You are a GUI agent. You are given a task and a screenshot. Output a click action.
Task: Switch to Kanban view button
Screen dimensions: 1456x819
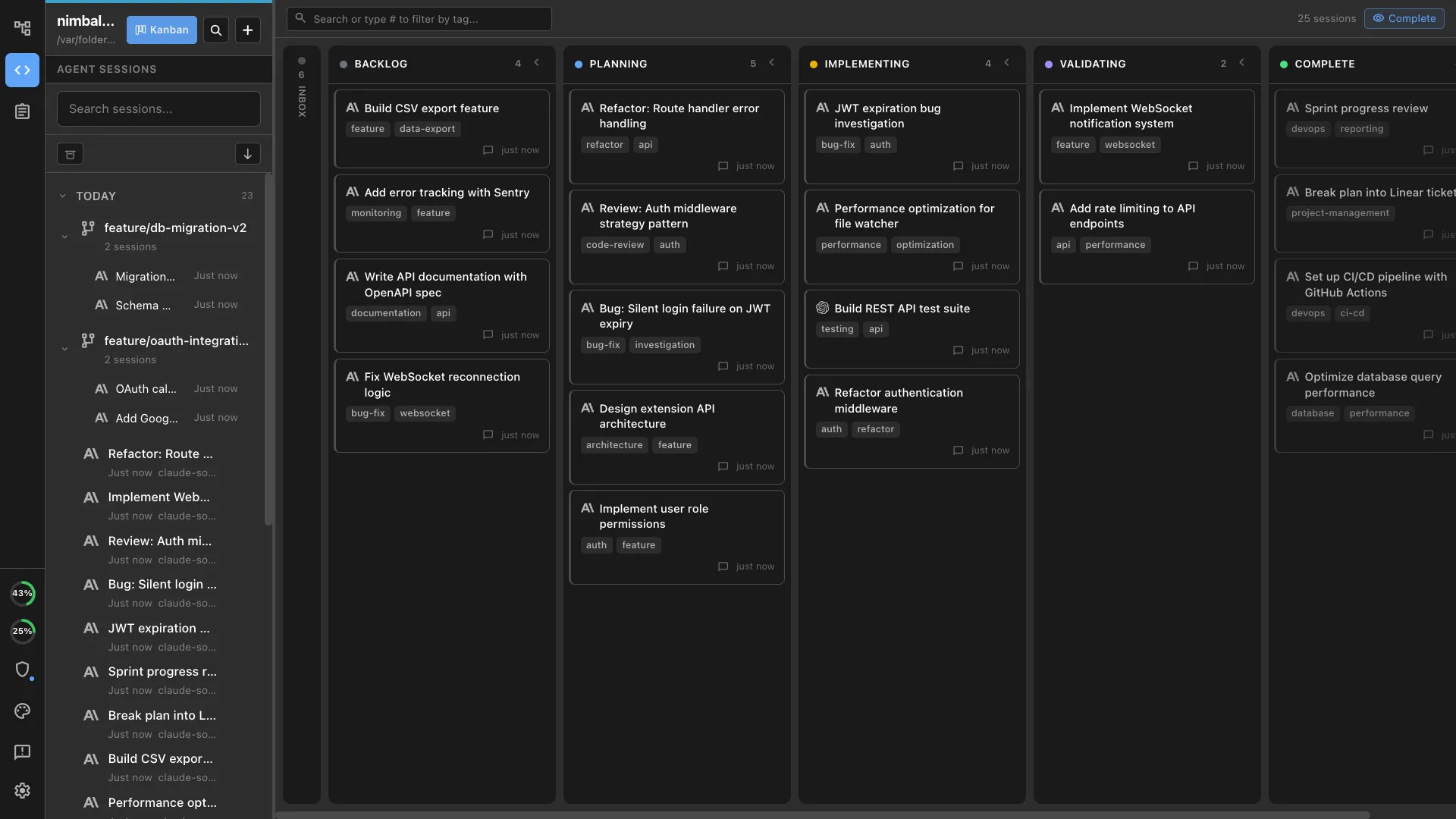162,30
